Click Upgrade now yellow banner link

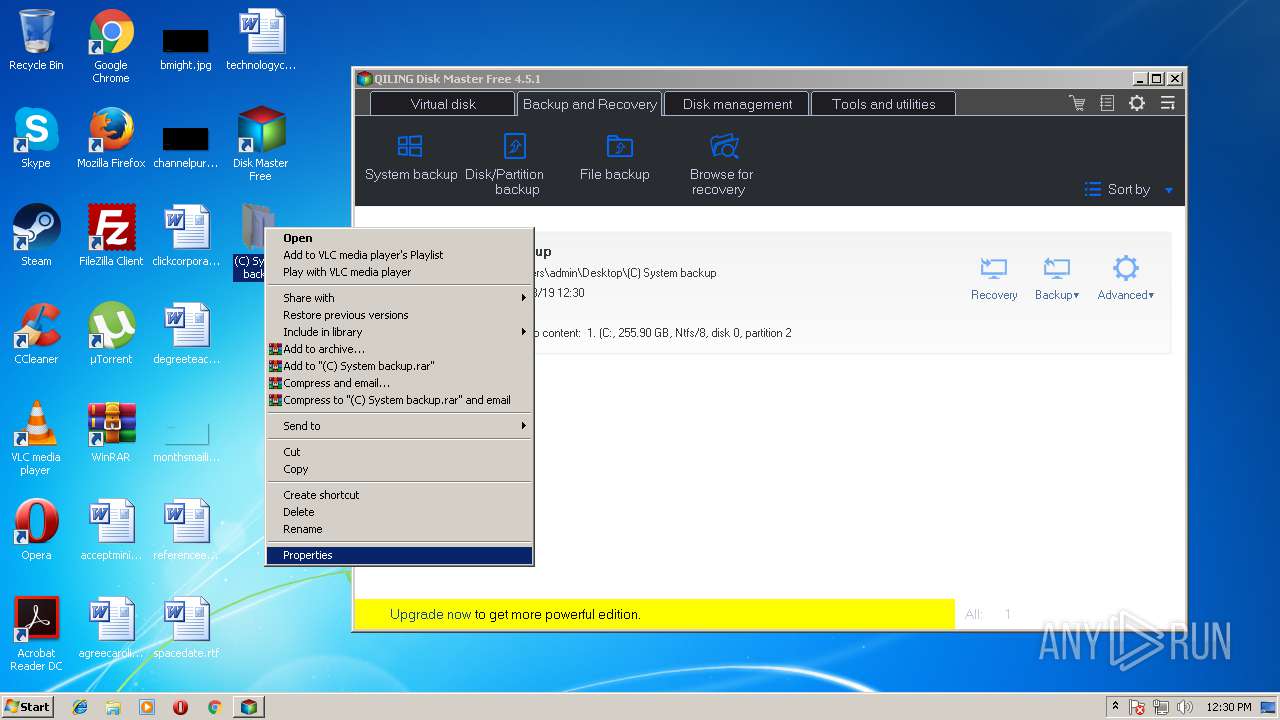pos(430,614)
